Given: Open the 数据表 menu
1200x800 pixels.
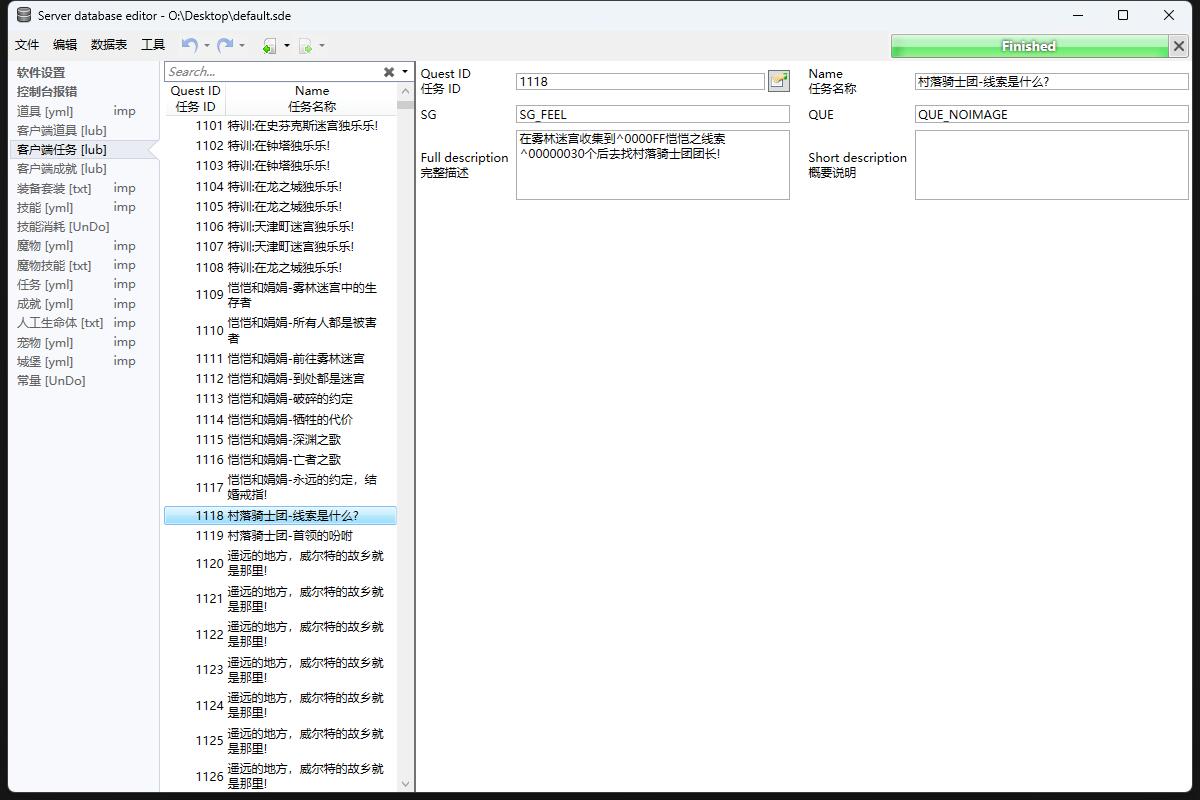Looking at the screenshot, I should pos(109,45).
